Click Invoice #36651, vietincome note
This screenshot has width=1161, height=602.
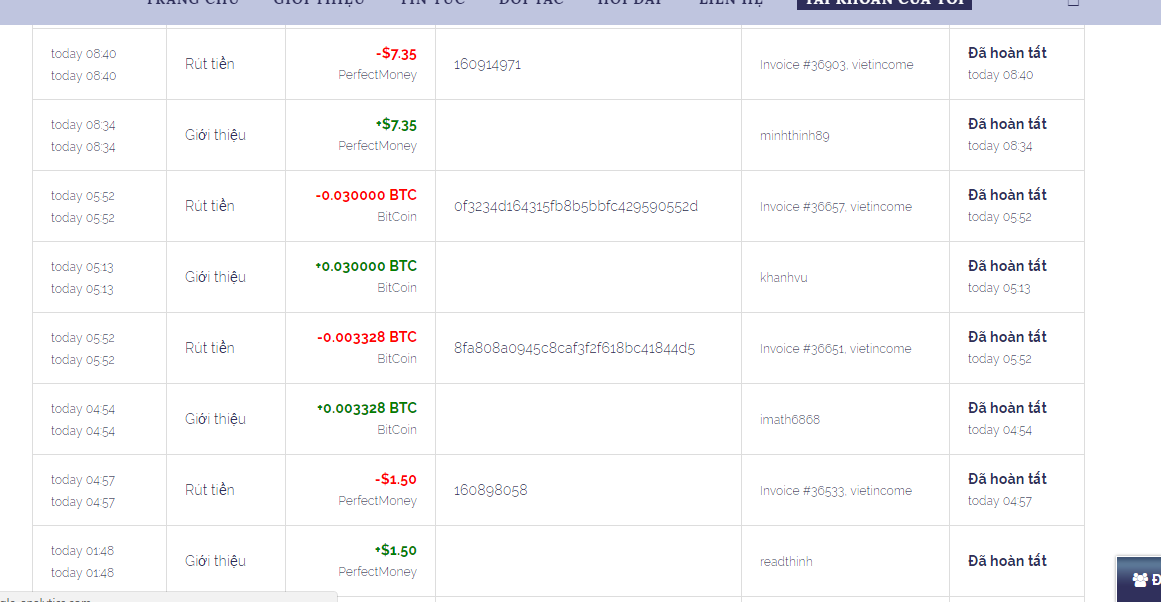(x=835, y=349)
